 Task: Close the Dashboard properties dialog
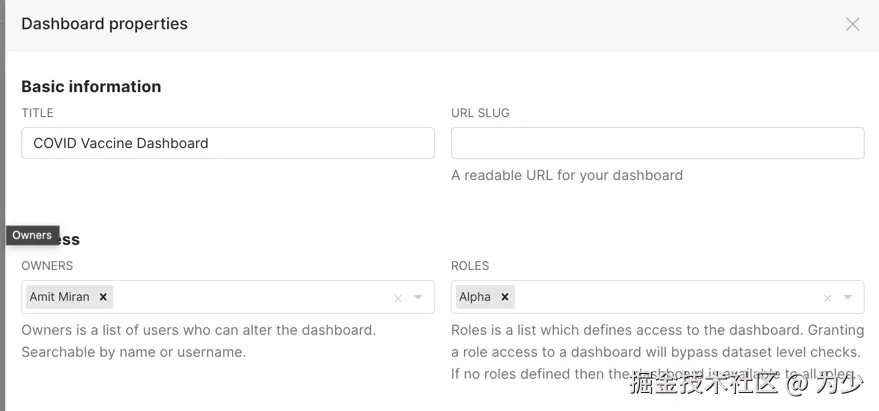852,24
